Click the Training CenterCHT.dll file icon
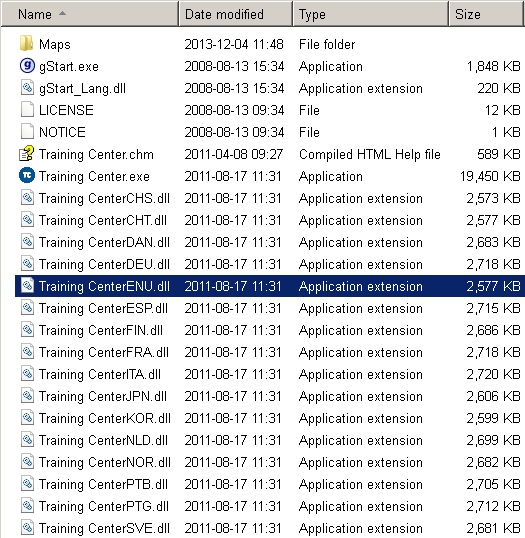 [27, 220]
